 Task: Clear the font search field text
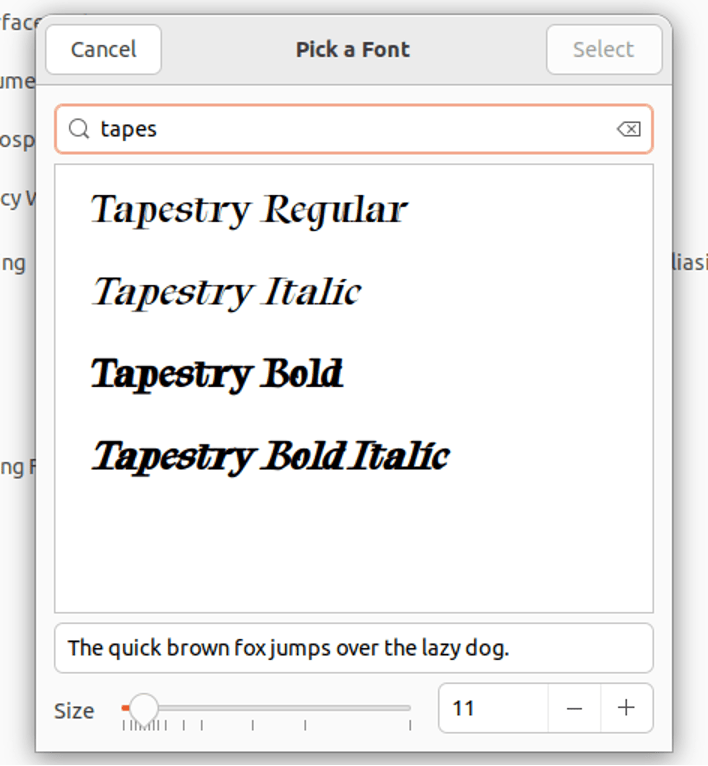(629, 129)
